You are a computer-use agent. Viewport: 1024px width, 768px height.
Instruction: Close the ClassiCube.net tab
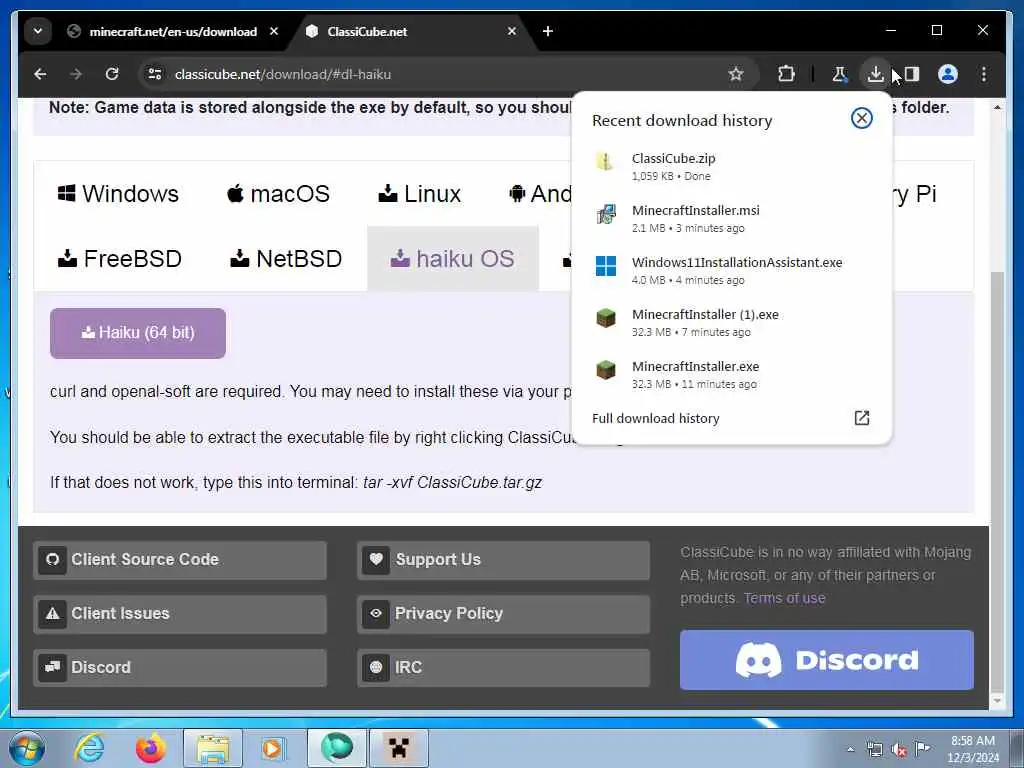click(512, 31)
